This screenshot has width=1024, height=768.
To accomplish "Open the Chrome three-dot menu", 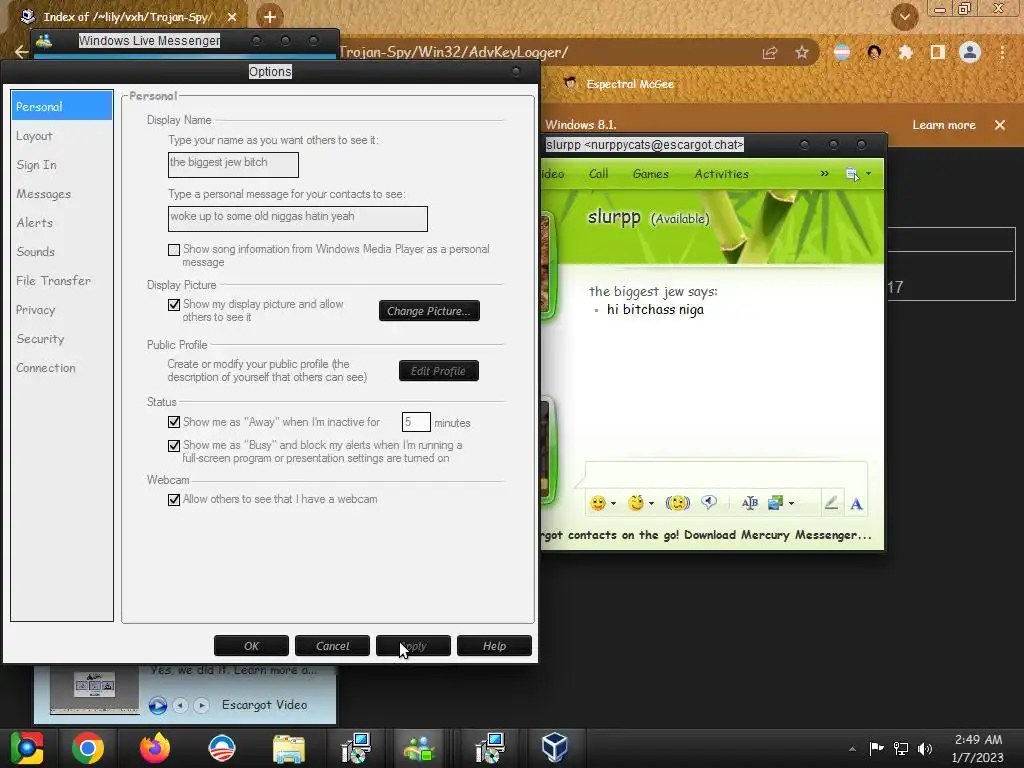I will coord(1002,52).
